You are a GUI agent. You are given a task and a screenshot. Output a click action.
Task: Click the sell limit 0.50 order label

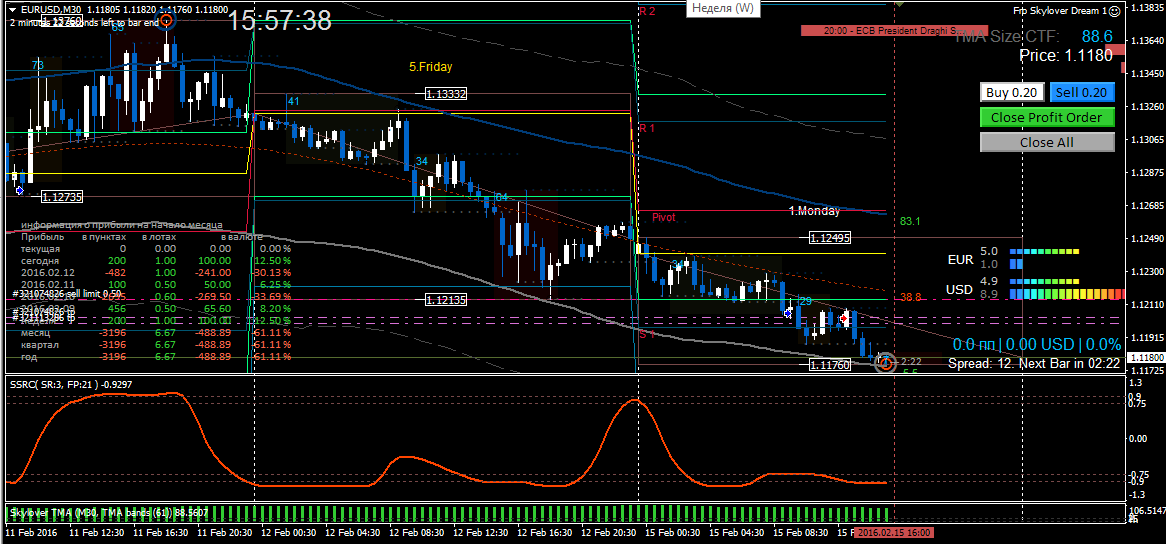67,294
